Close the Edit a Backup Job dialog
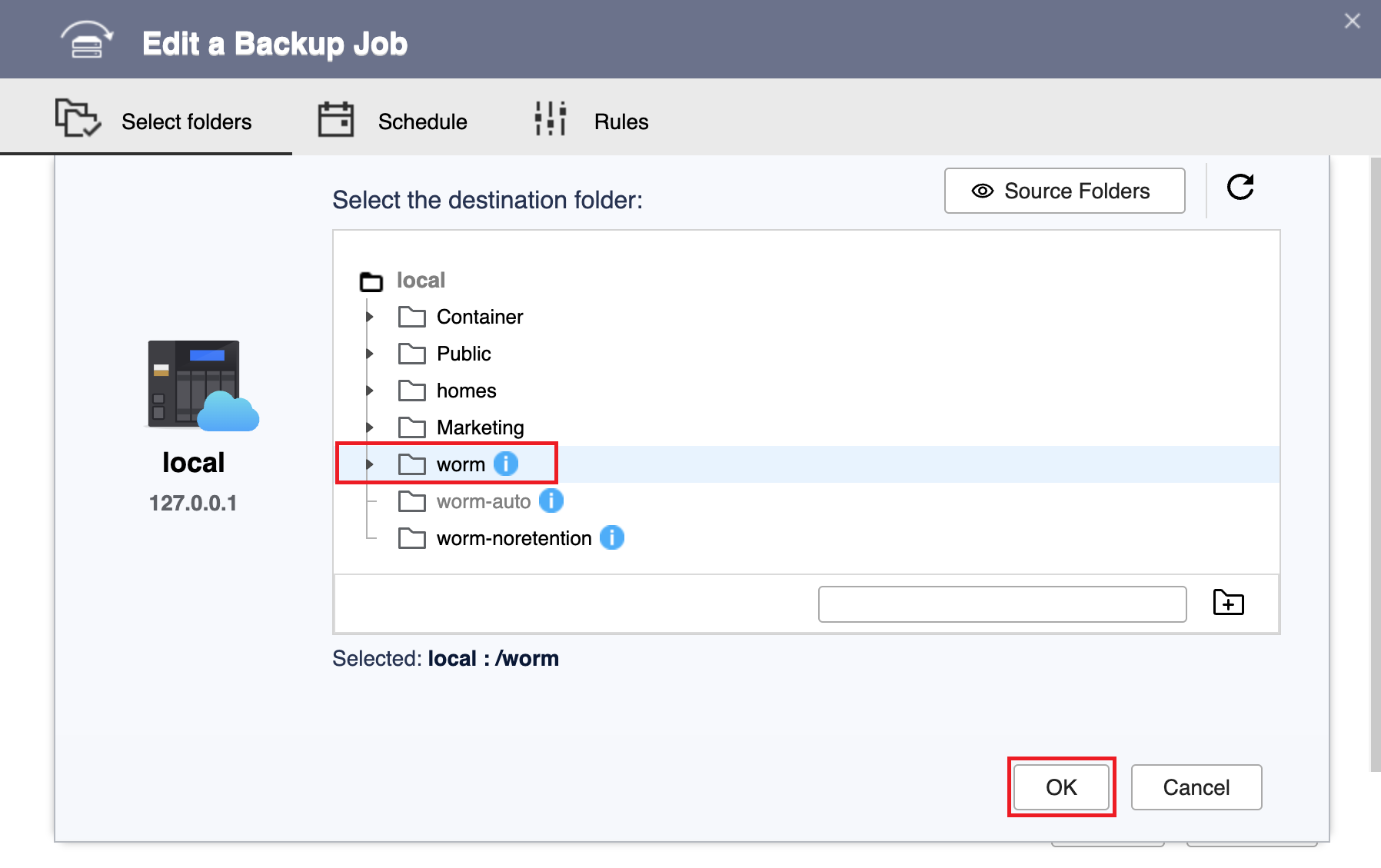The width and height of the screenshot is (1381, 868). pos(1352,22)
